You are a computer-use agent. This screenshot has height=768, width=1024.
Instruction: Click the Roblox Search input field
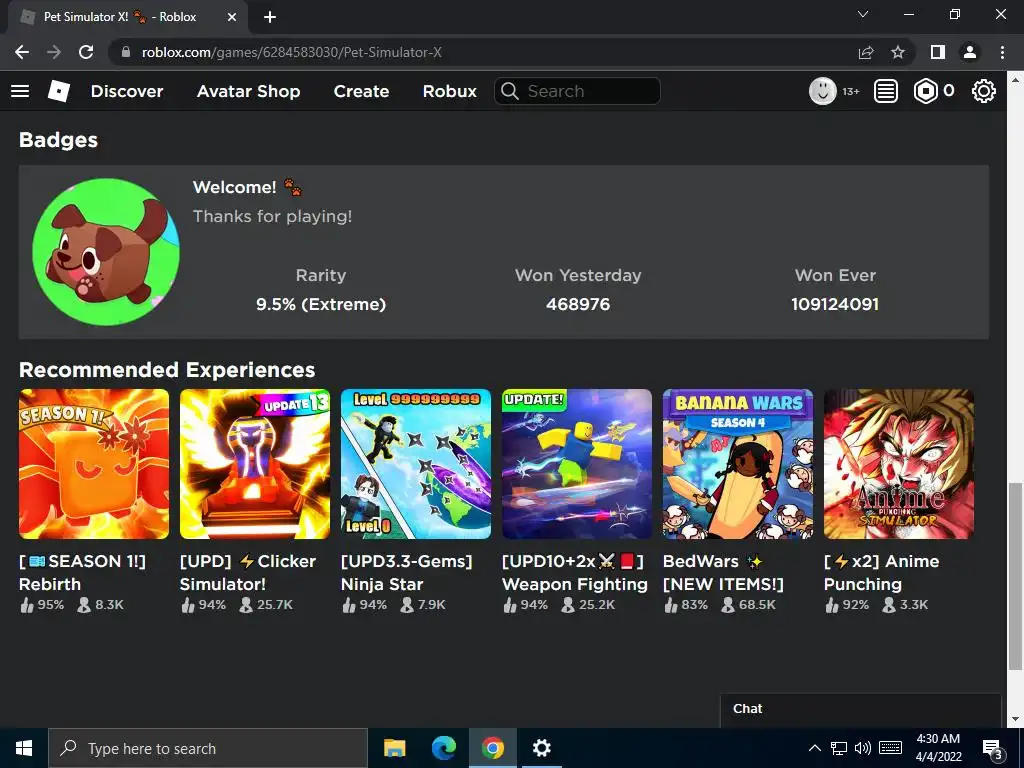coord(577,91)
